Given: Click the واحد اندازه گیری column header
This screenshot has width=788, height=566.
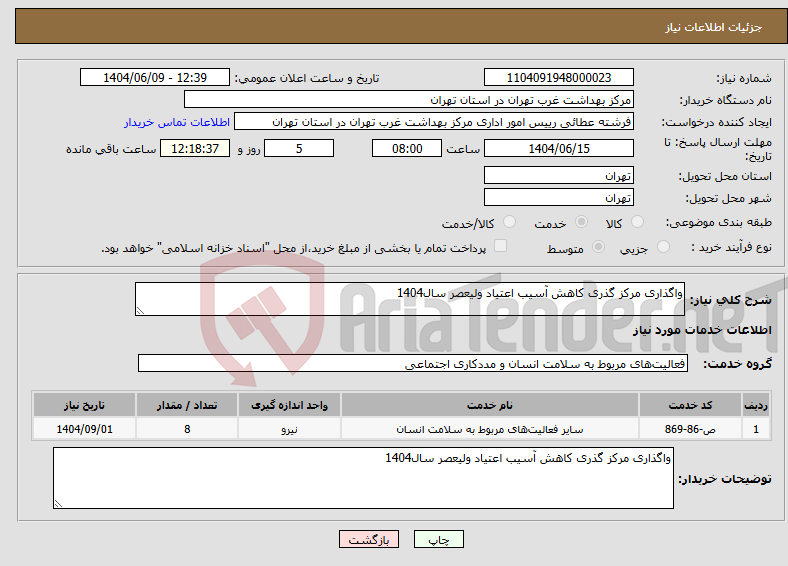Looking at the screenshot, I should (289, 405).
